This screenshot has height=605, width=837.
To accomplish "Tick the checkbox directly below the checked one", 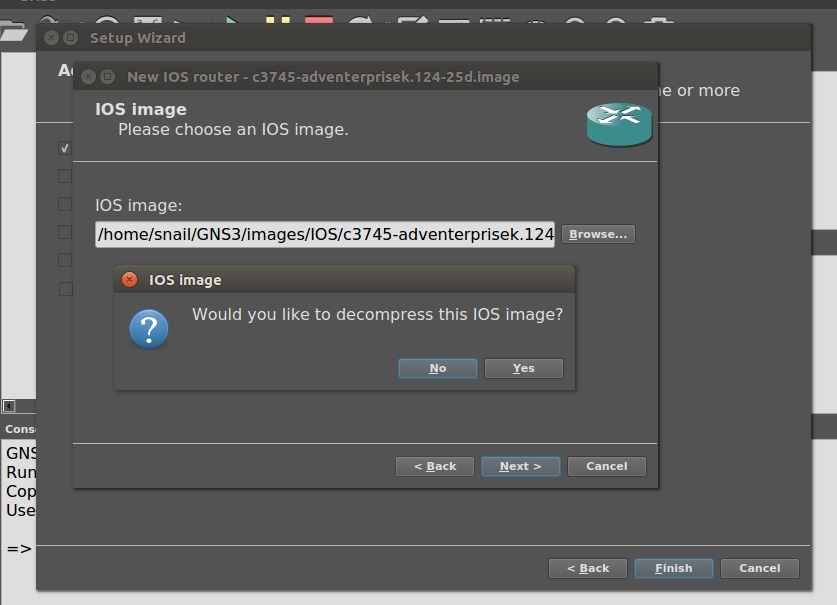I will pyautogui.click(x=65, y=176).
